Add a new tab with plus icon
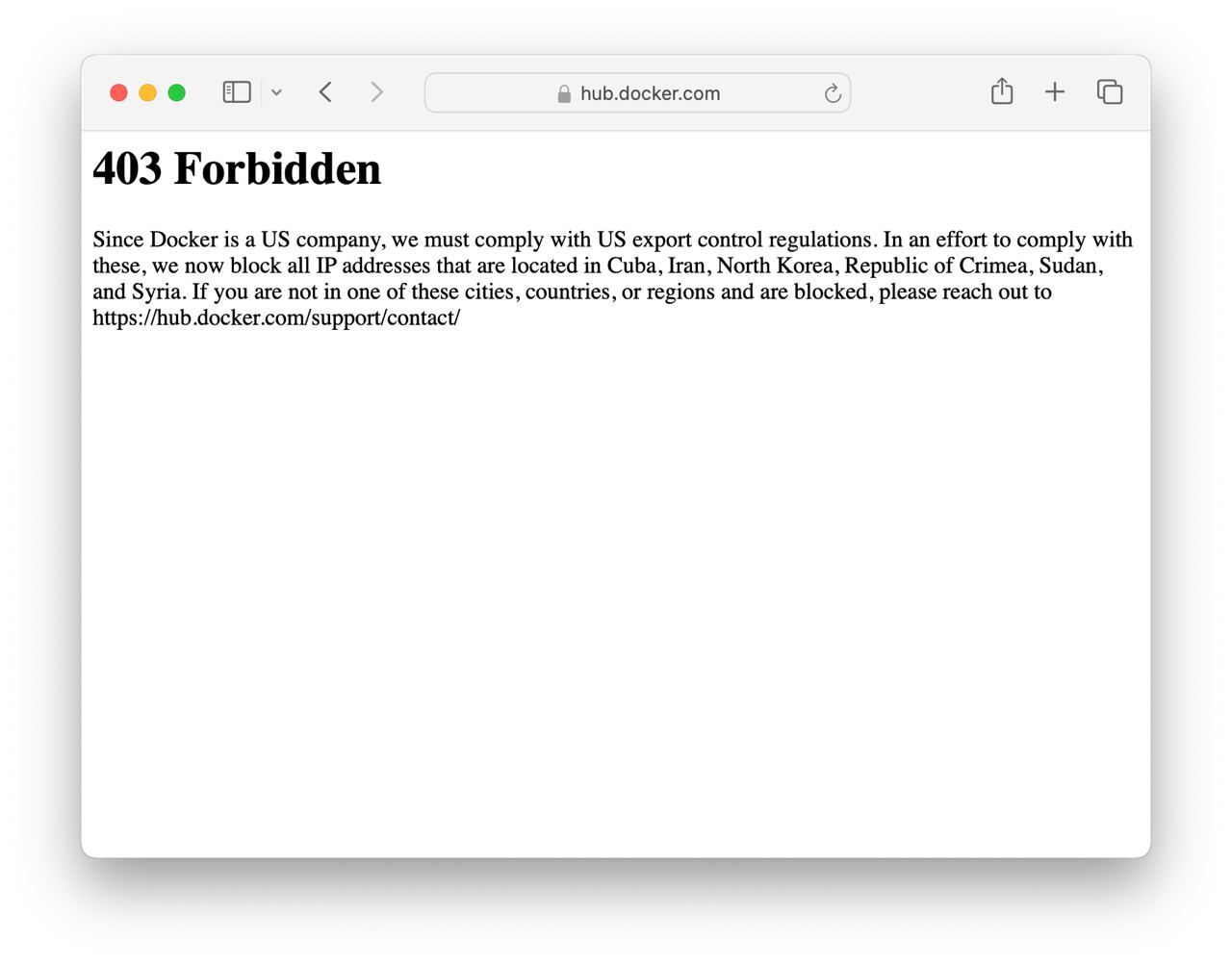Viewport: 1232px width, 965px height. coord(1055,92)
